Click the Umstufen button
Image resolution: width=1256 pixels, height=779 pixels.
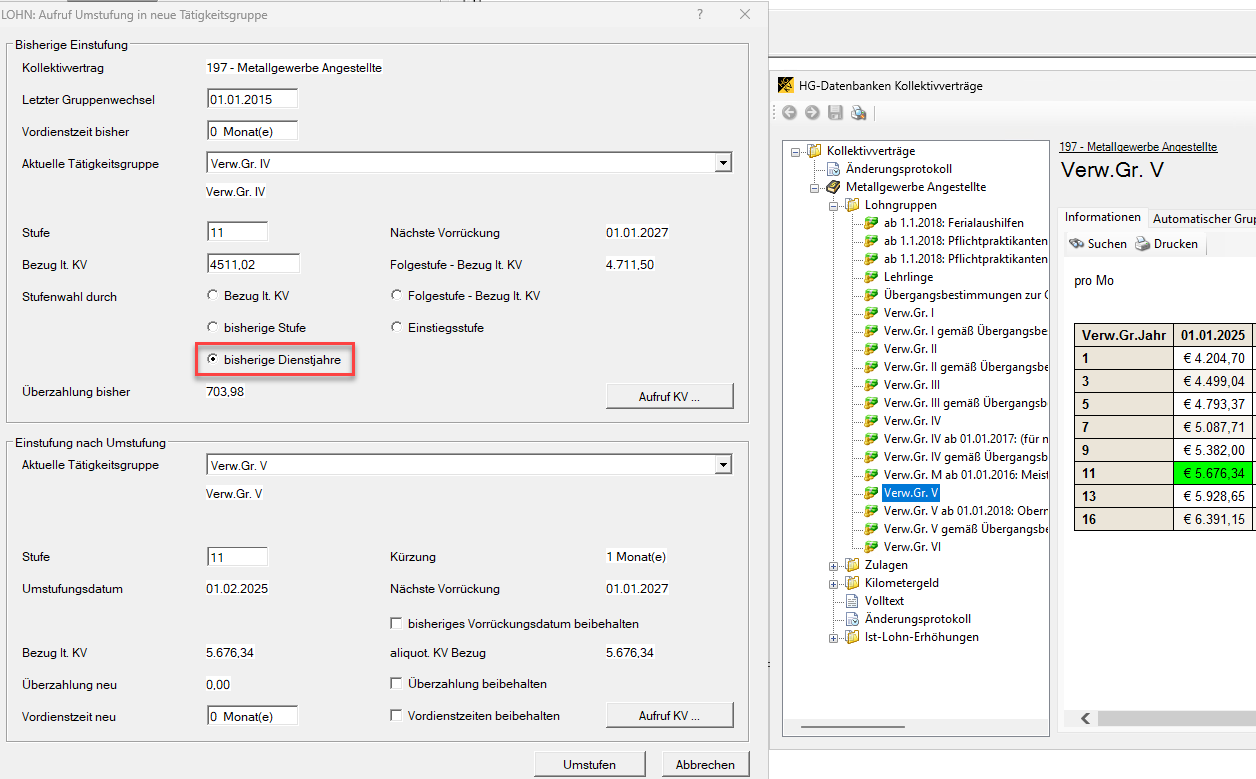tap(589, 764)
